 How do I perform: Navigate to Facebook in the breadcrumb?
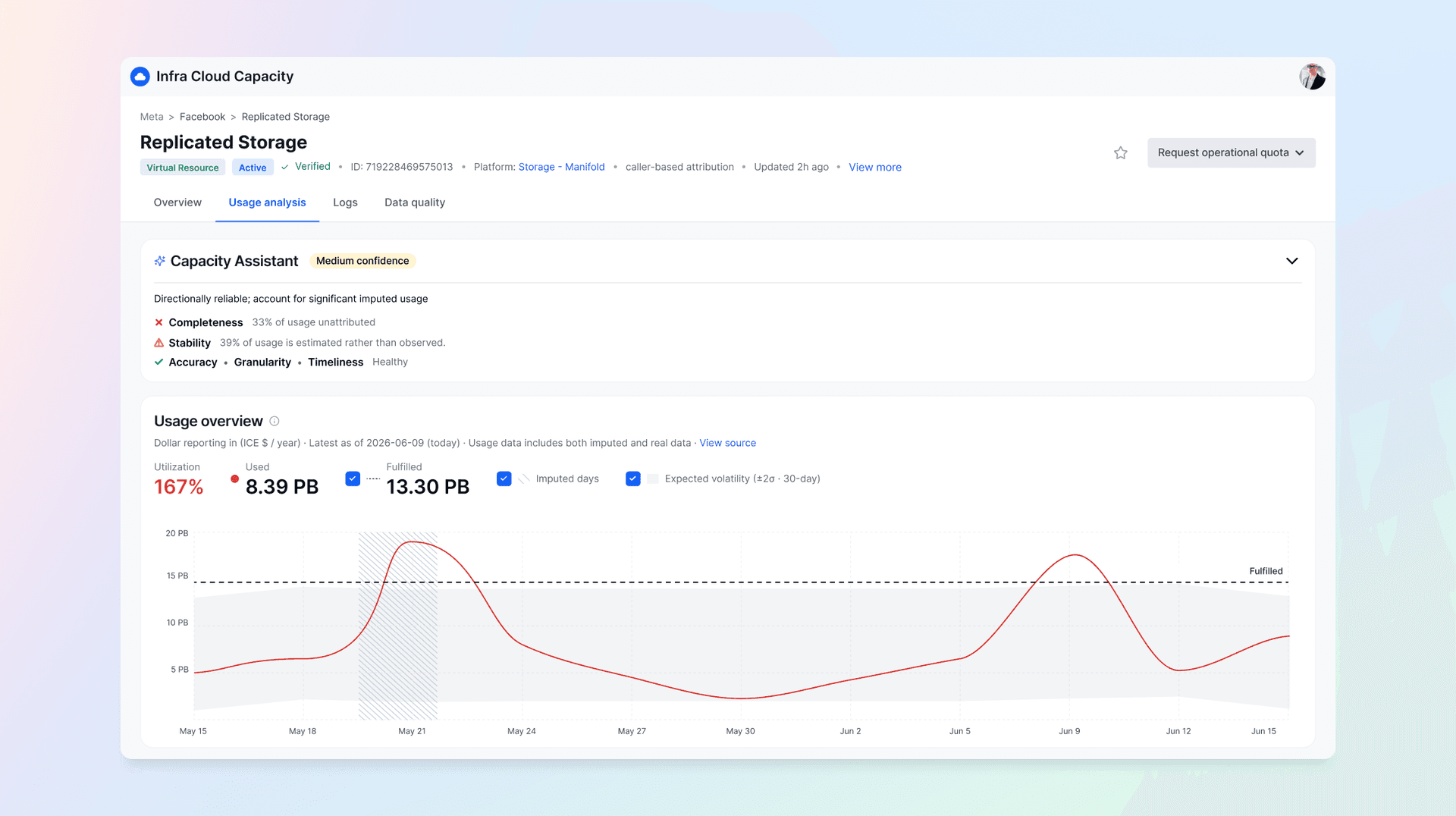(x=202, y=117)
